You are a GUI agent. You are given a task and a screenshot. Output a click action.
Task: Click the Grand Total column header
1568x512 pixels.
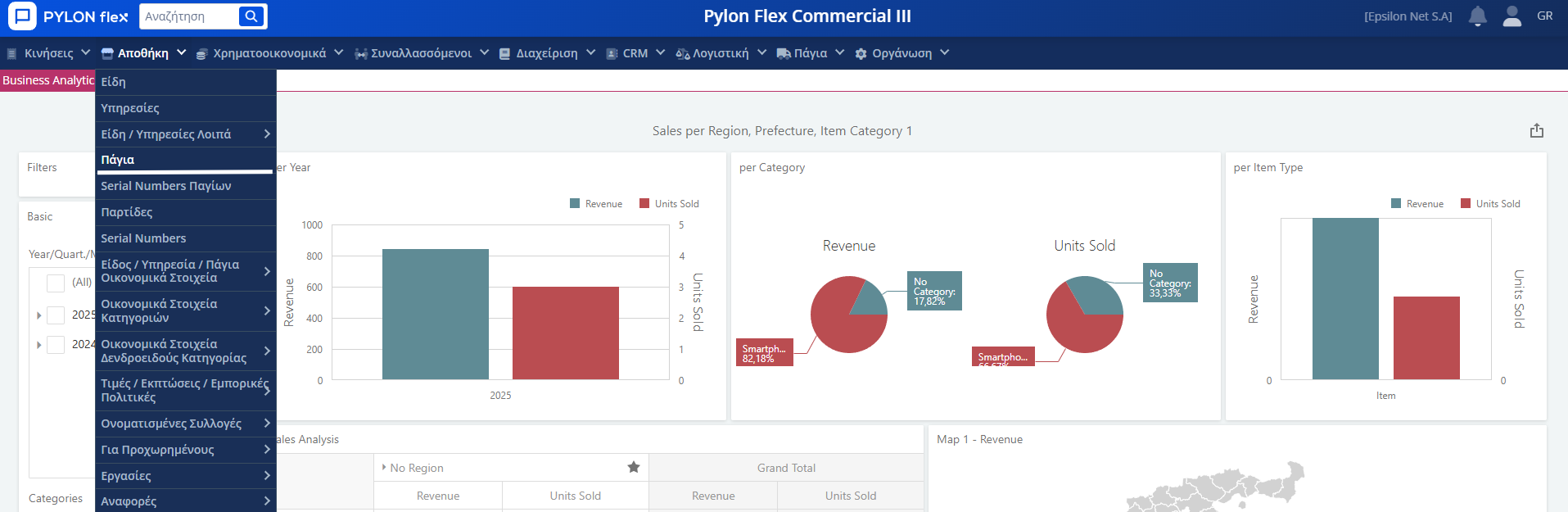786,468
